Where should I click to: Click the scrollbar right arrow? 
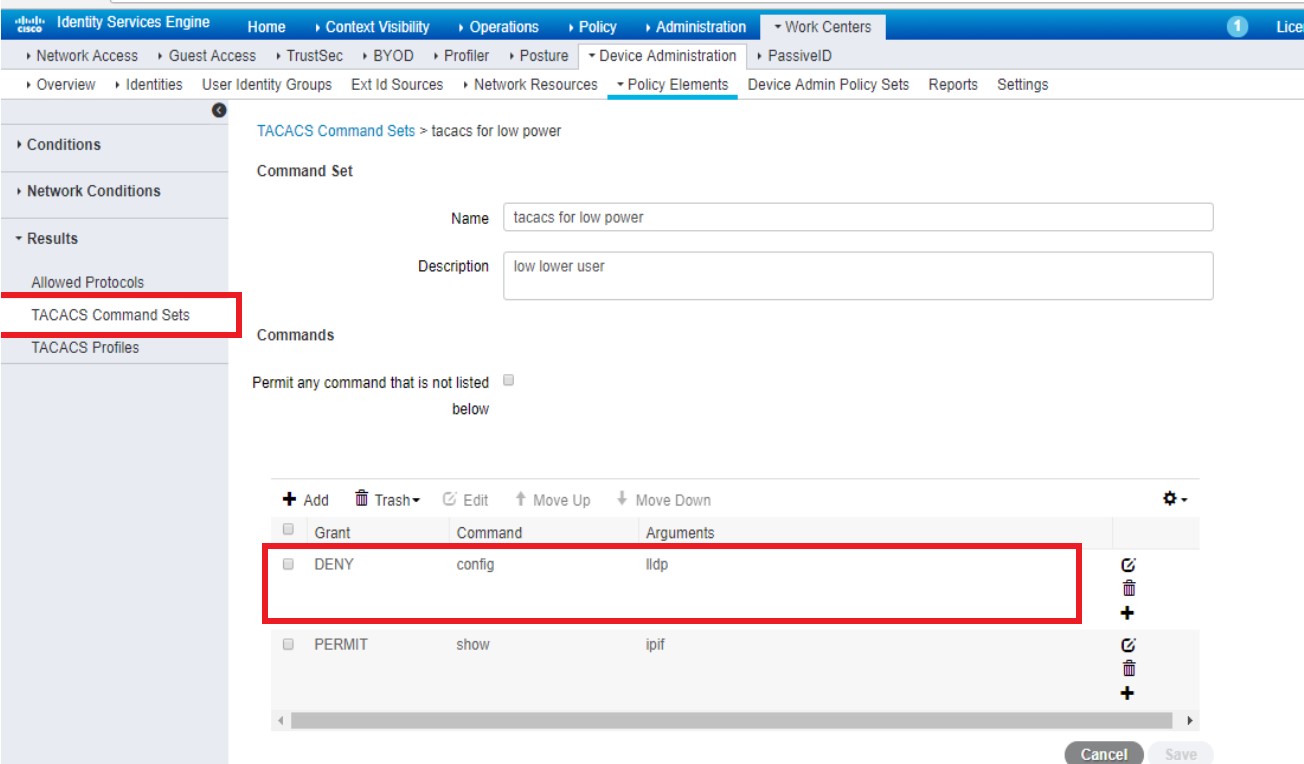pyautogui.click(x=1189, y=720)
